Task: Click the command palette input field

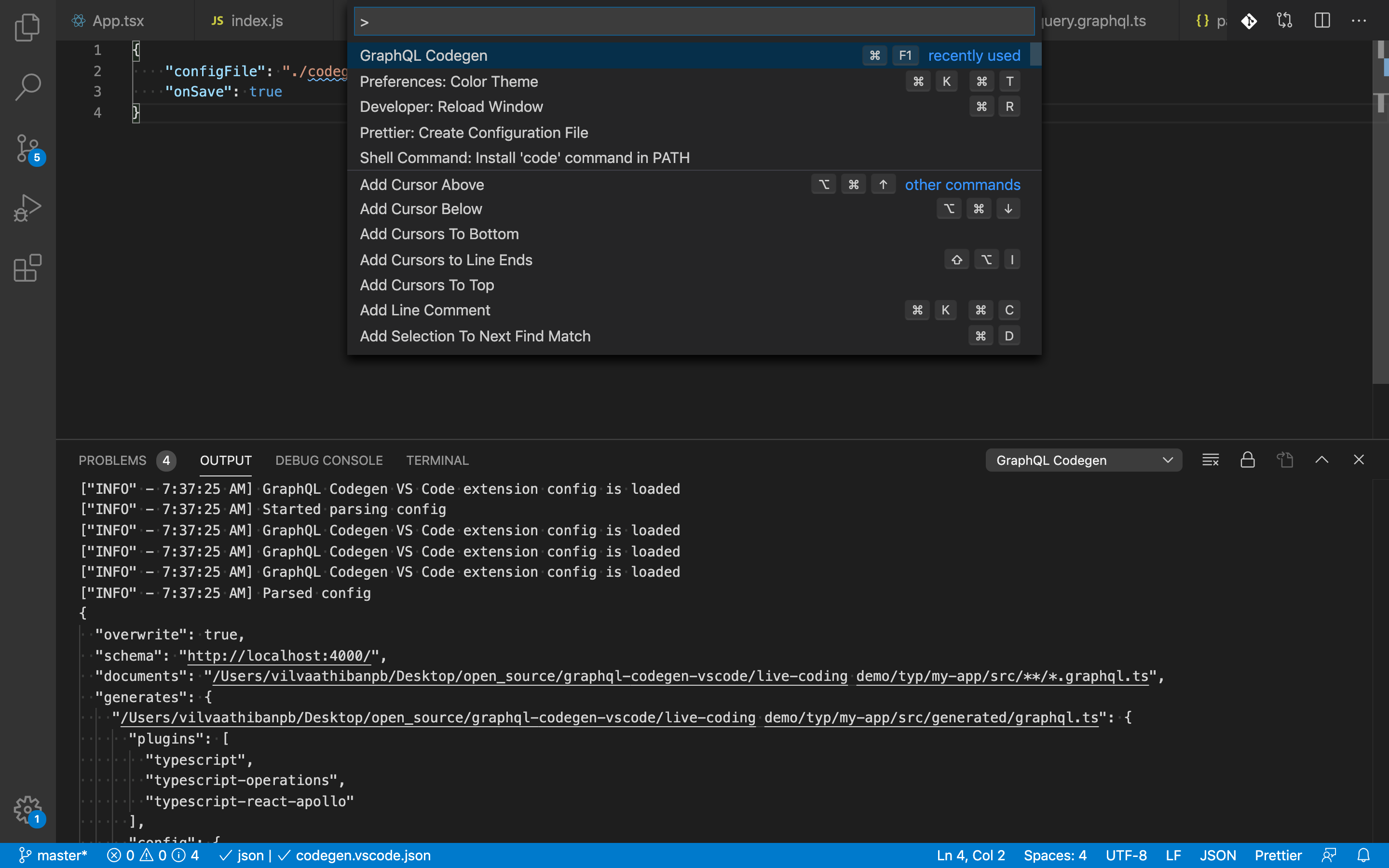Action: point(694,22)
